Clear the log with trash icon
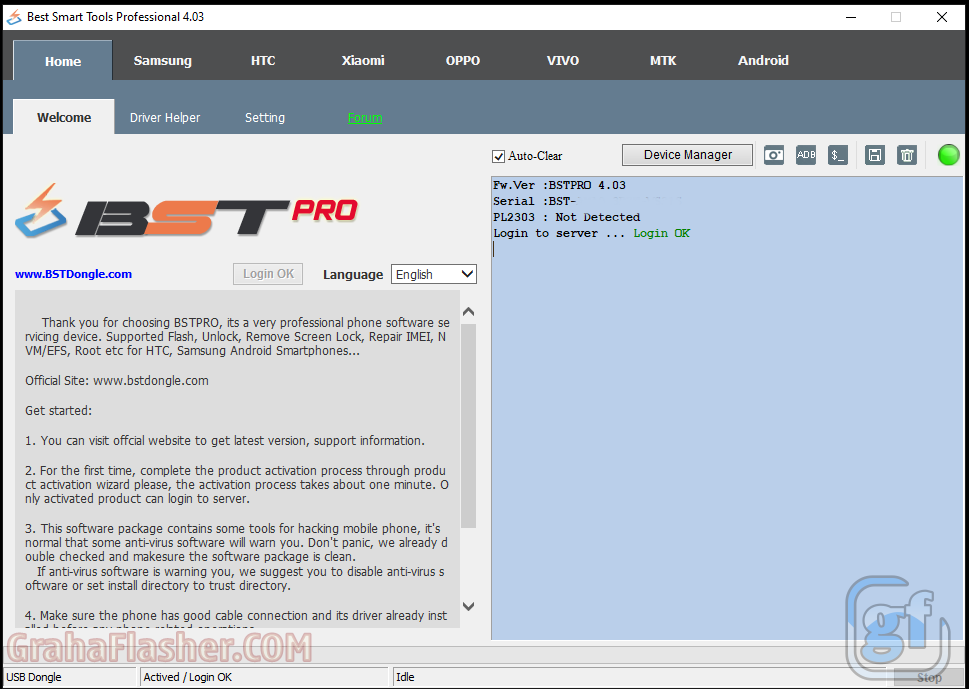The image size is (969, 689). (907, 155)
